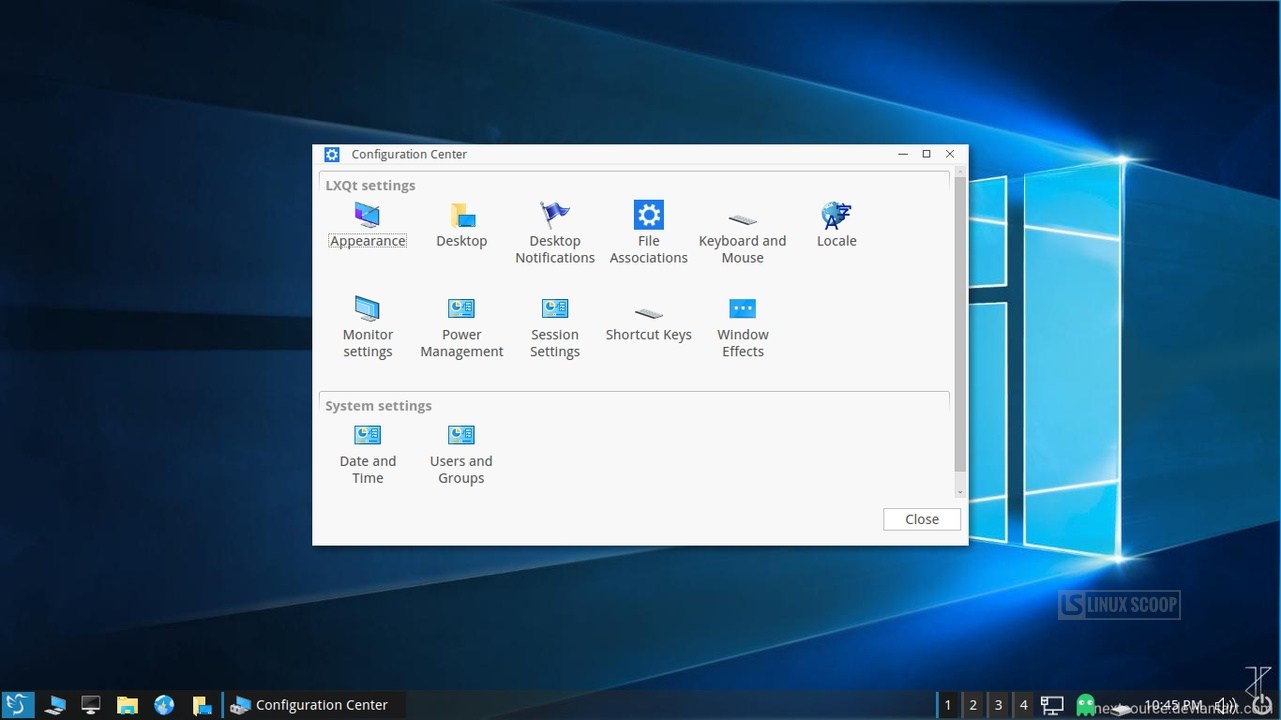The height and width of the screenshot is (720, 1281).
Task: Open the Appearance settings icon
Action: pos(367,225)
